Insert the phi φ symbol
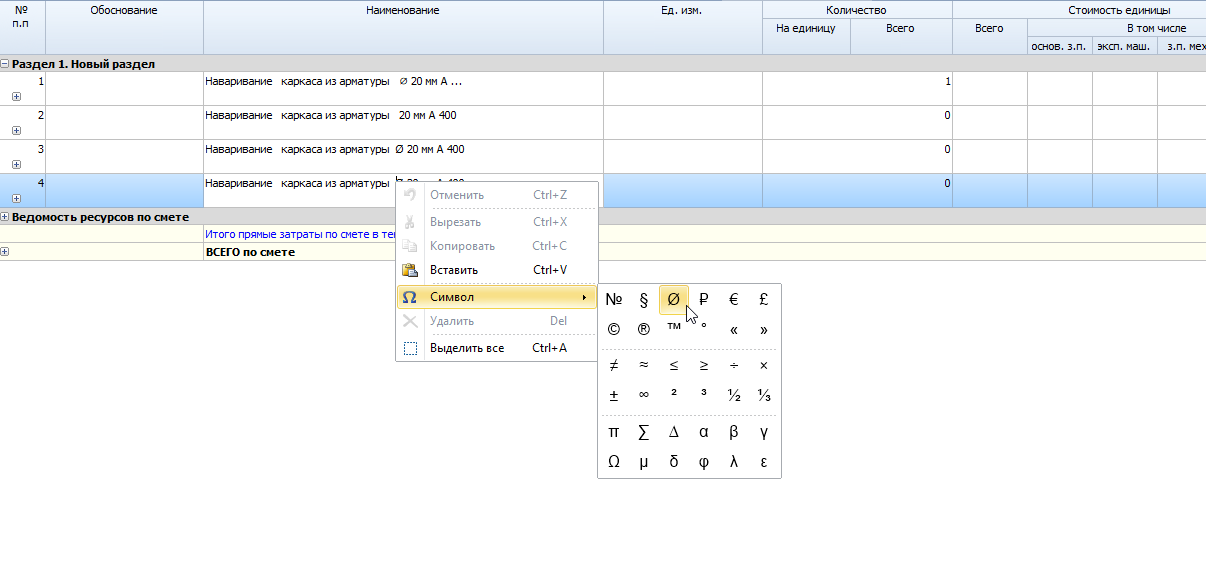 [704, 462]
